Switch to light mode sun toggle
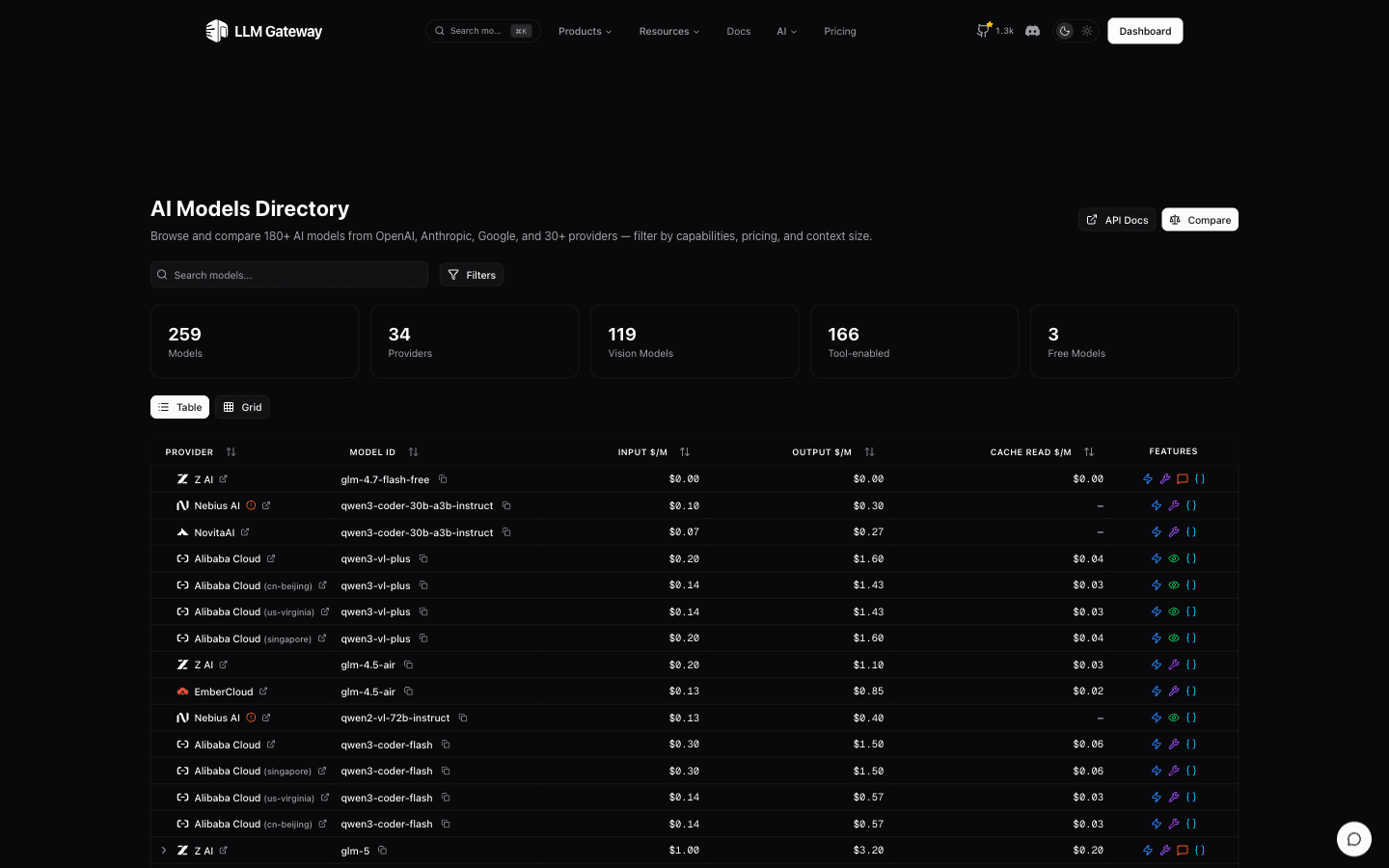Viewport: 1389px width, 868px height. click(x=1087, y=31)
